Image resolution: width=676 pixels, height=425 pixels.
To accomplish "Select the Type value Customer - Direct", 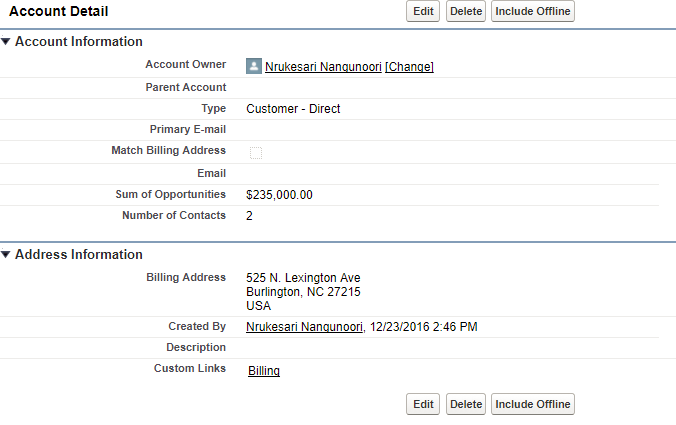I will pos(293,109).
